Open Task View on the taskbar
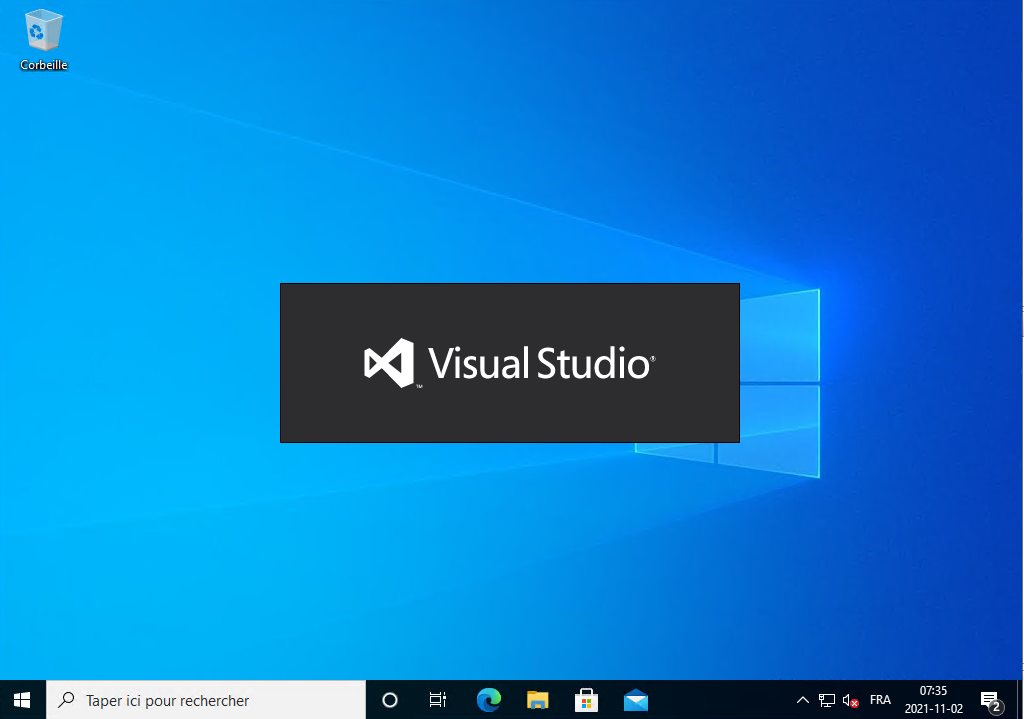Image resolution: width=1024 pixels, height=719 pixels. [437, 700]
